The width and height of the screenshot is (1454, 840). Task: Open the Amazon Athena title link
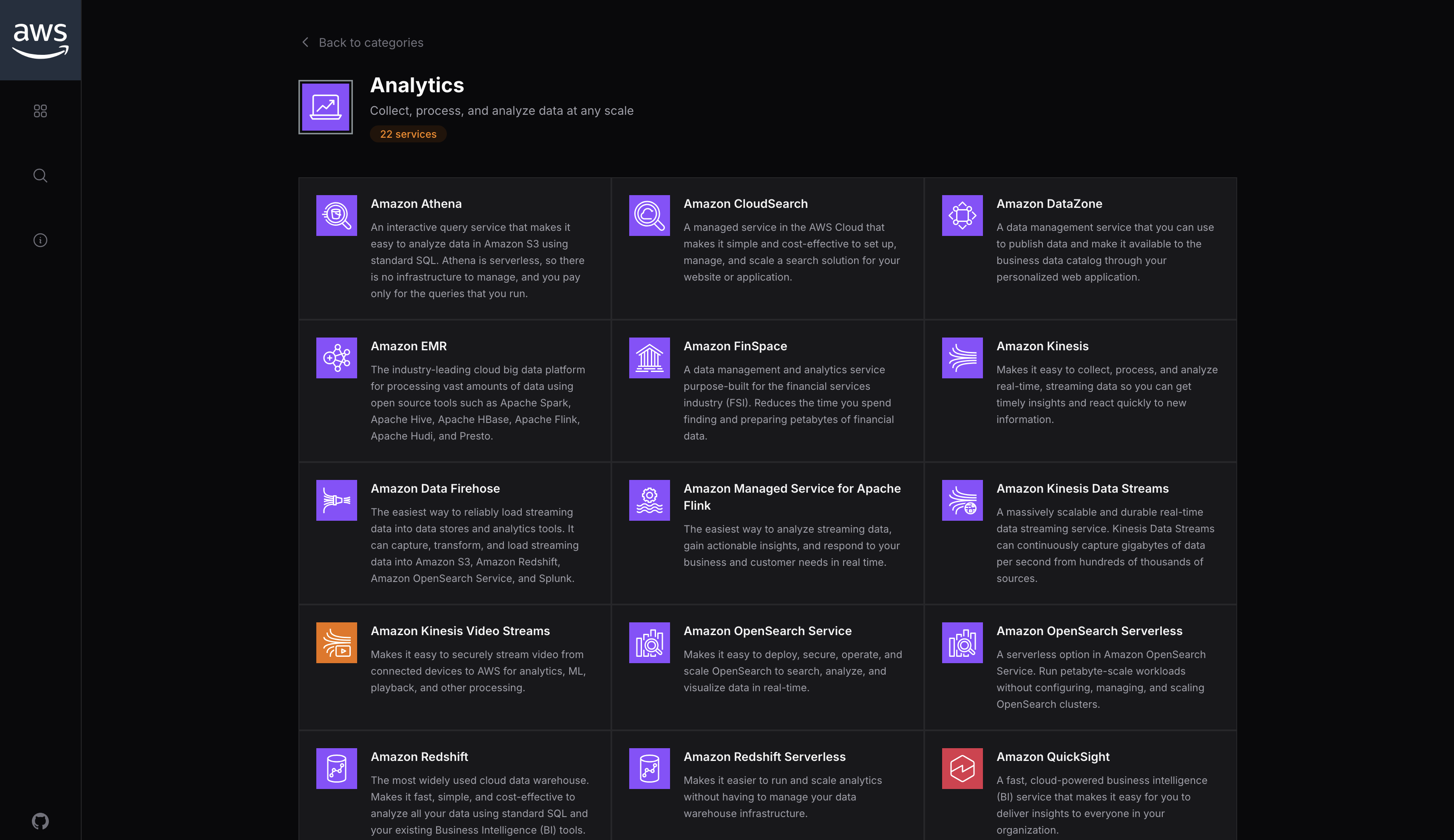coord(416,204)
